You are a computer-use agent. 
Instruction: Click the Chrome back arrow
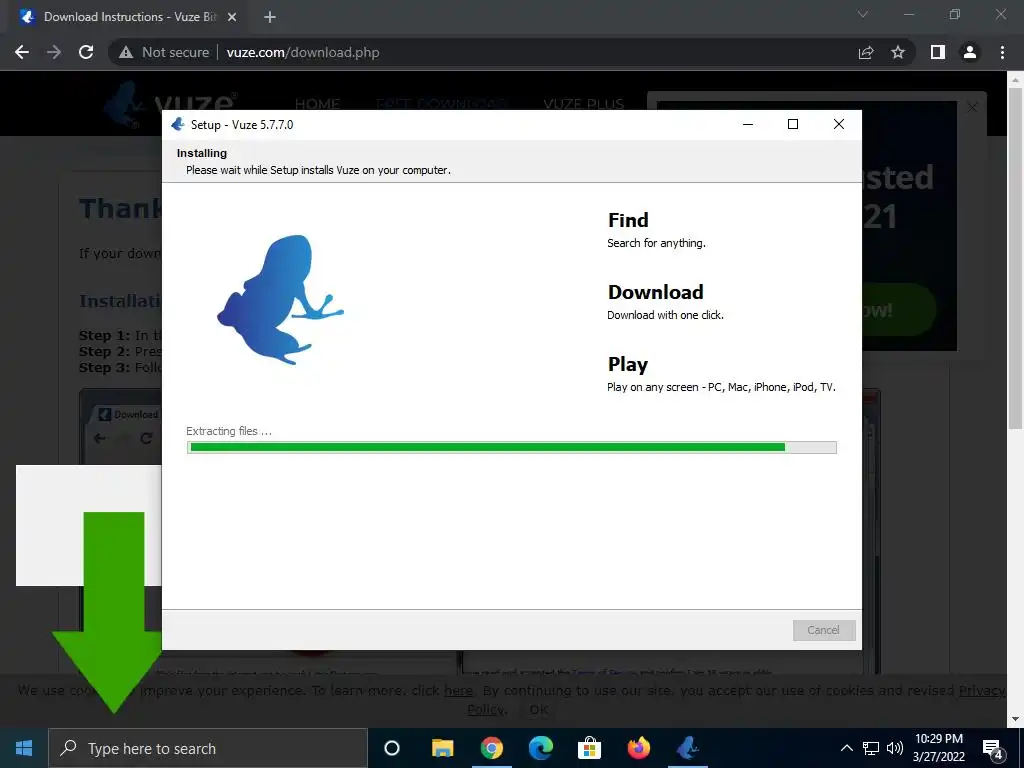tap(22, 52)
